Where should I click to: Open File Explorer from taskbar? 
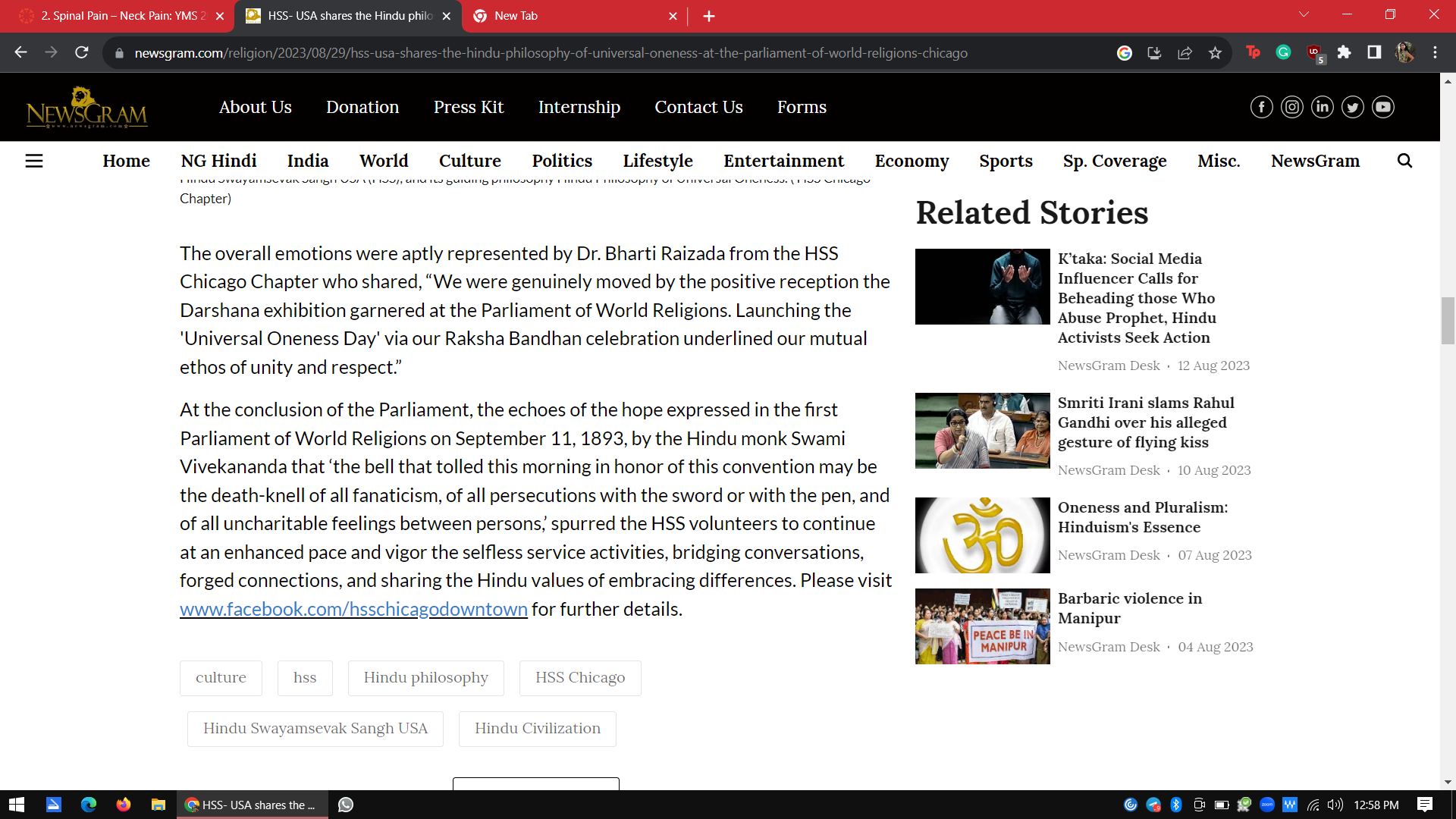pyautogui.click(x=158, y=805)
